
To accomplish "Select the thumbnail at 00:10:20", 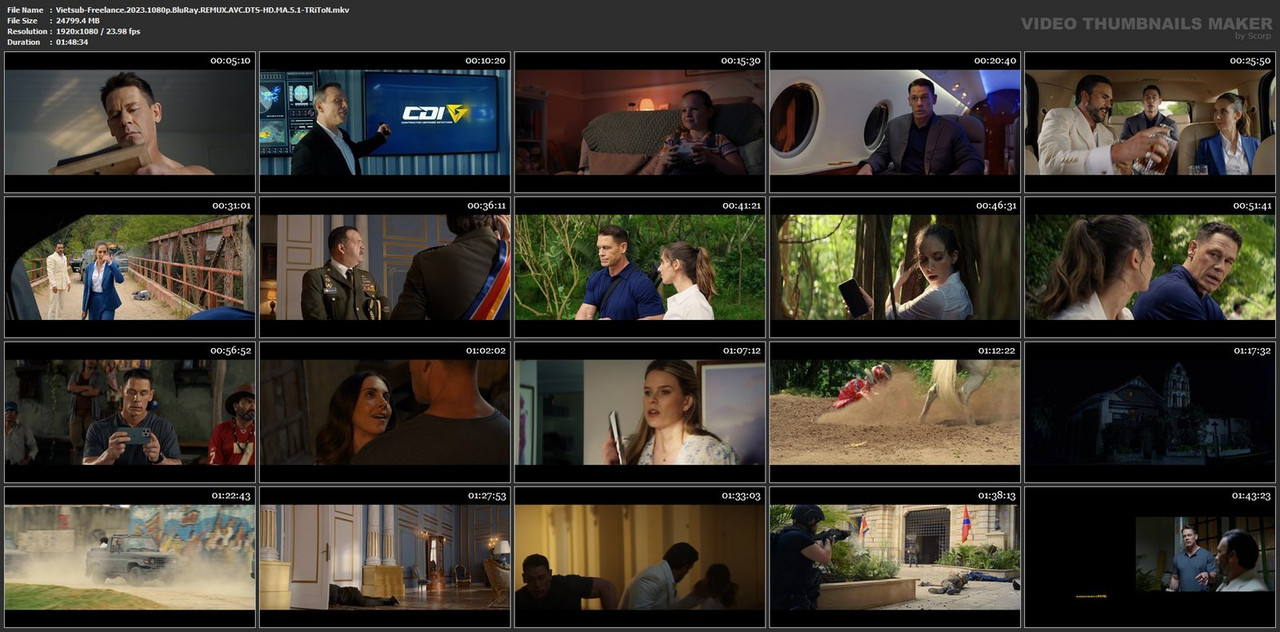I will [x=385, y=122].
